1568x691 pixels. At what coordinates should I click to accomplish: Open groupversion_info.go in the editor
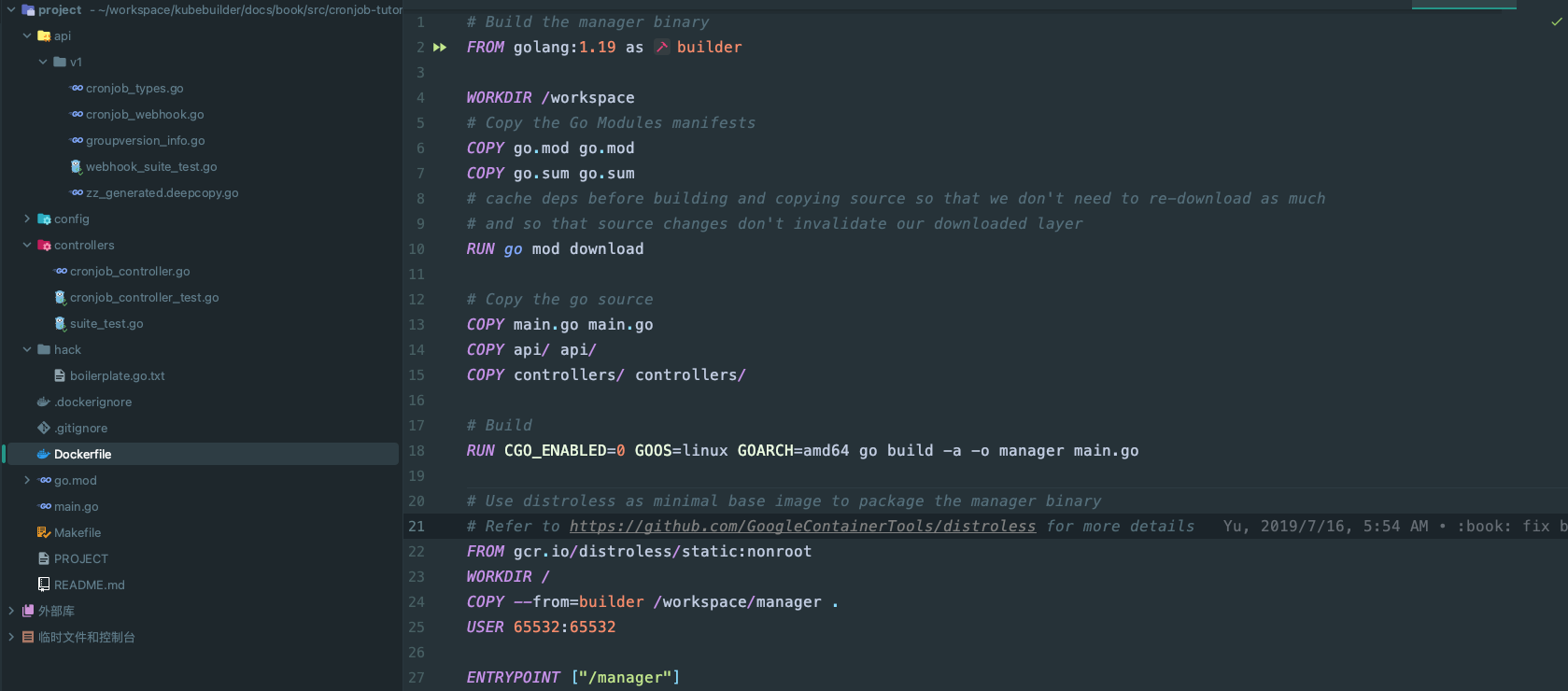click(145, 140)
